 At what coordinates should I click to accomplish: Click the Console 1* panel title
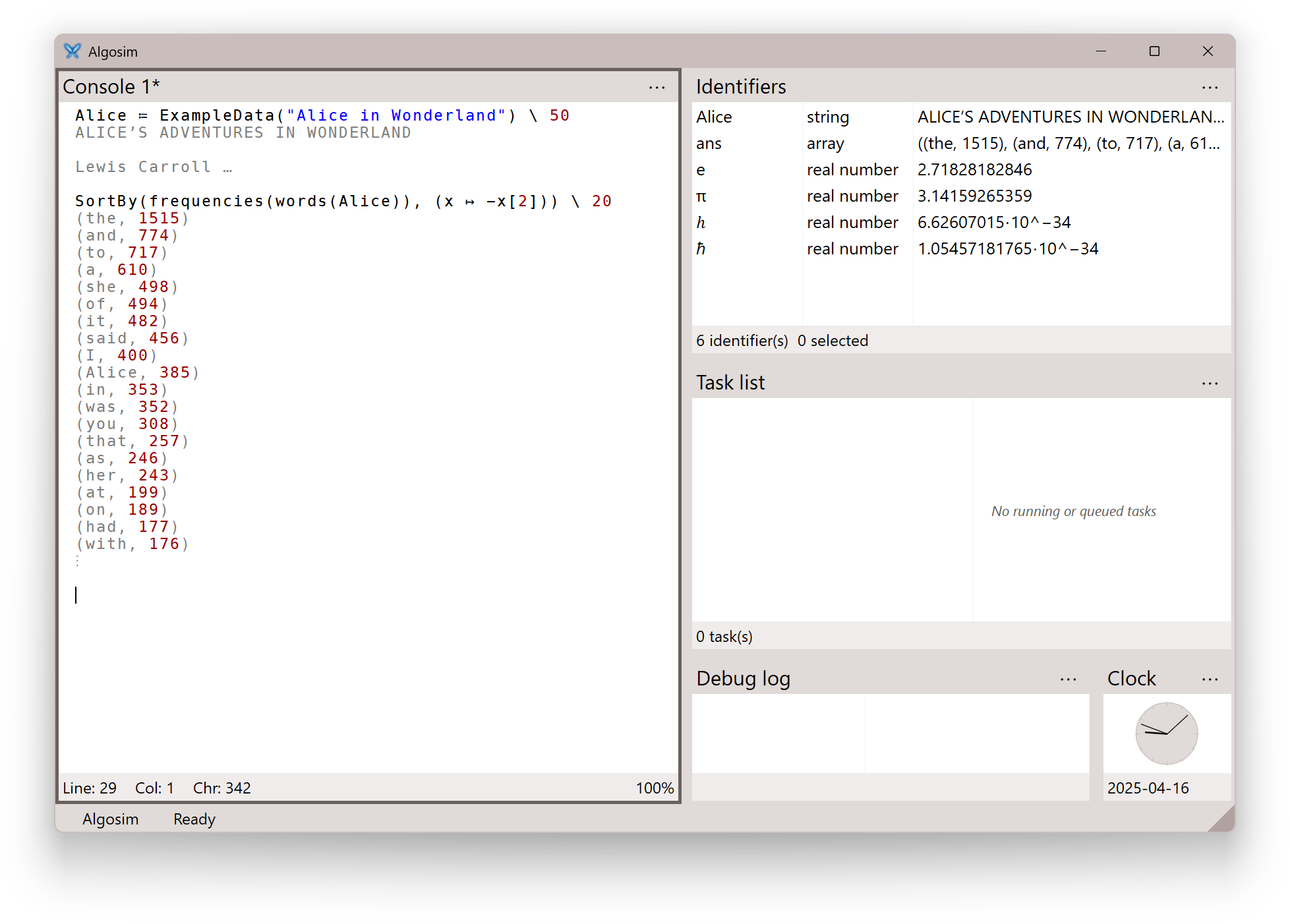coord(111,86)
